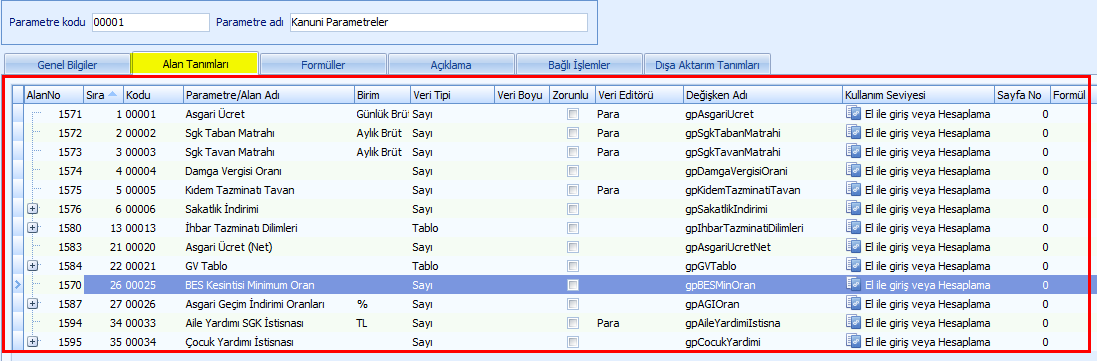Sort by the Sıra column header
The height and width of the screenshot is (361, 1097).
point(103,94)
